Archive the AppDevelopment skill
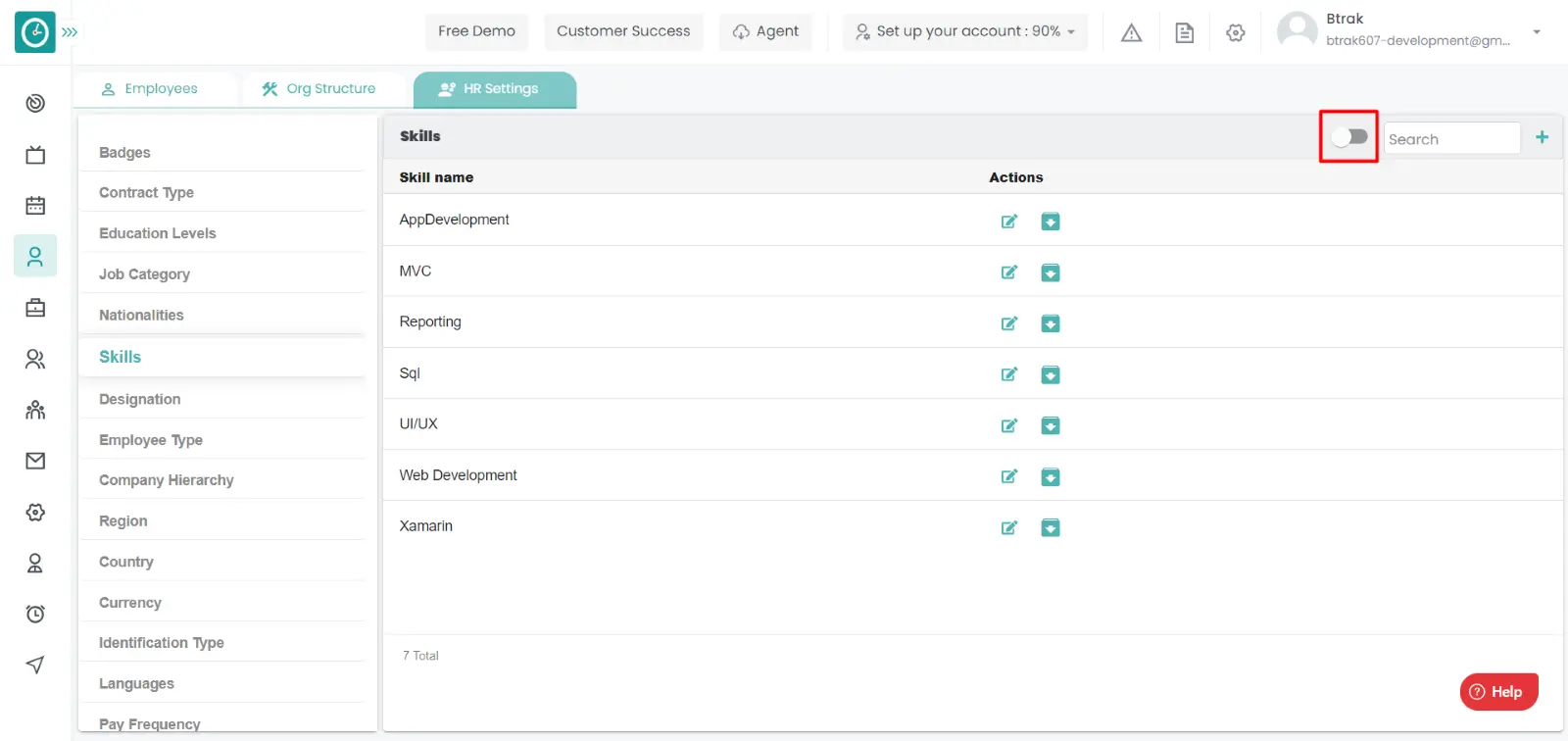This screenshot has height=741, width=1568. point(1050,222)
